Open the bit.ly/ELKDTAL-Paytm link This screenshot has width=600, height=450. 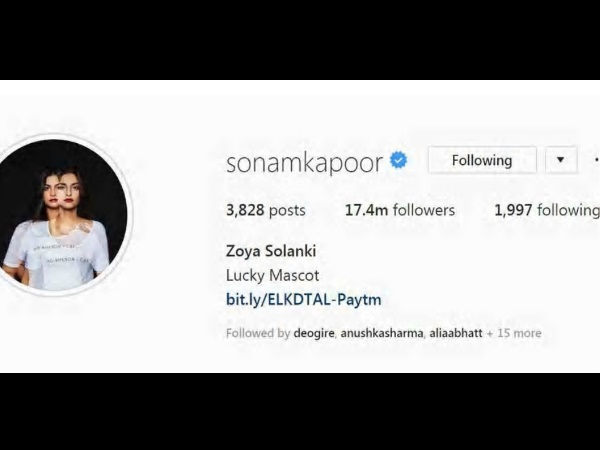click(x=303, y=299)
